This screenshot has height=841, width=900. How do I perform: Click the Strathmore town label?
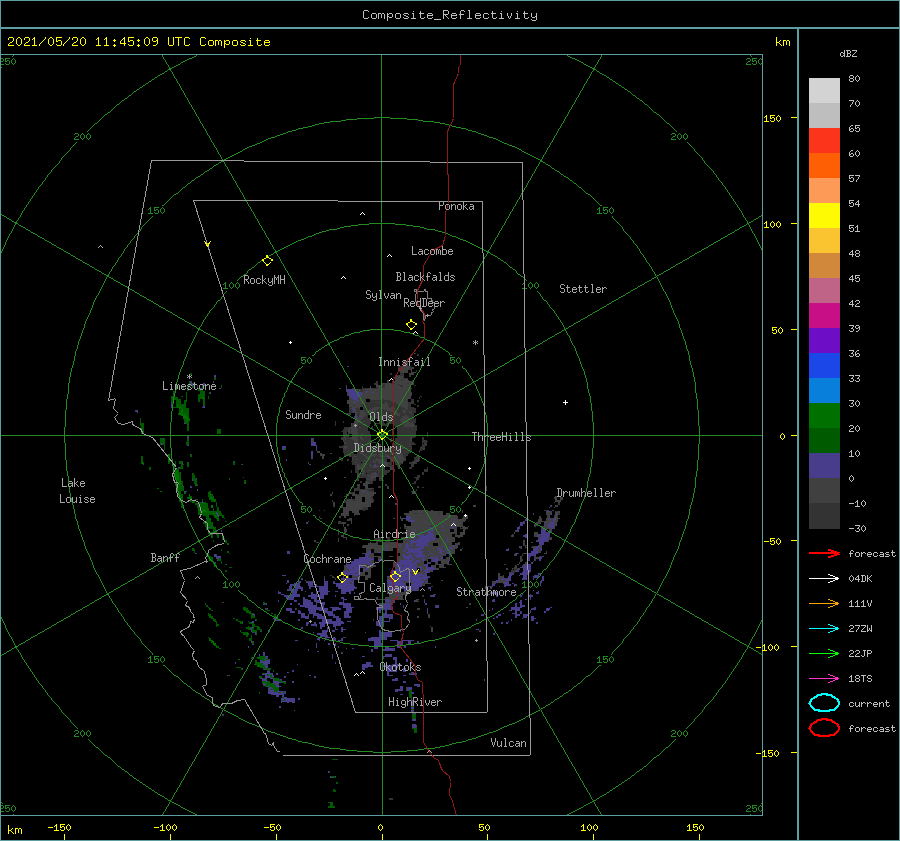(x=486, y=592)
